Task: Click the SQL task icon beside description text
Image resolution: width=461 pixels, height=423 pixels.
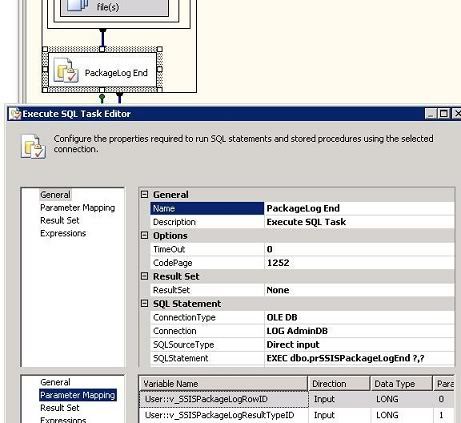Action: [33, 146]
